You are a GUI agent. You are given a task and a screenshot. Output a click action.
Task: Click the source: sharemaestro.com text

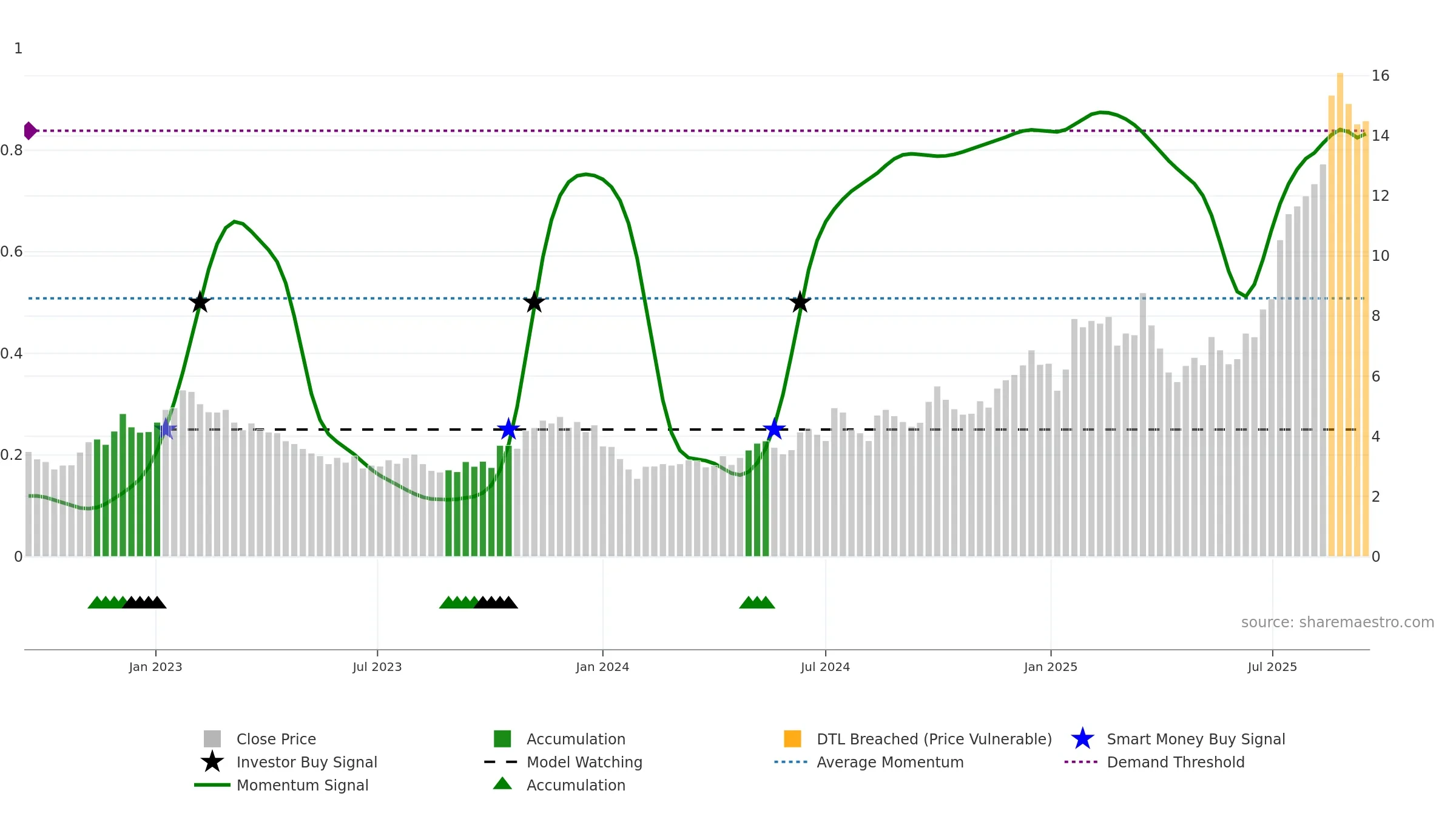(1338, 622)
